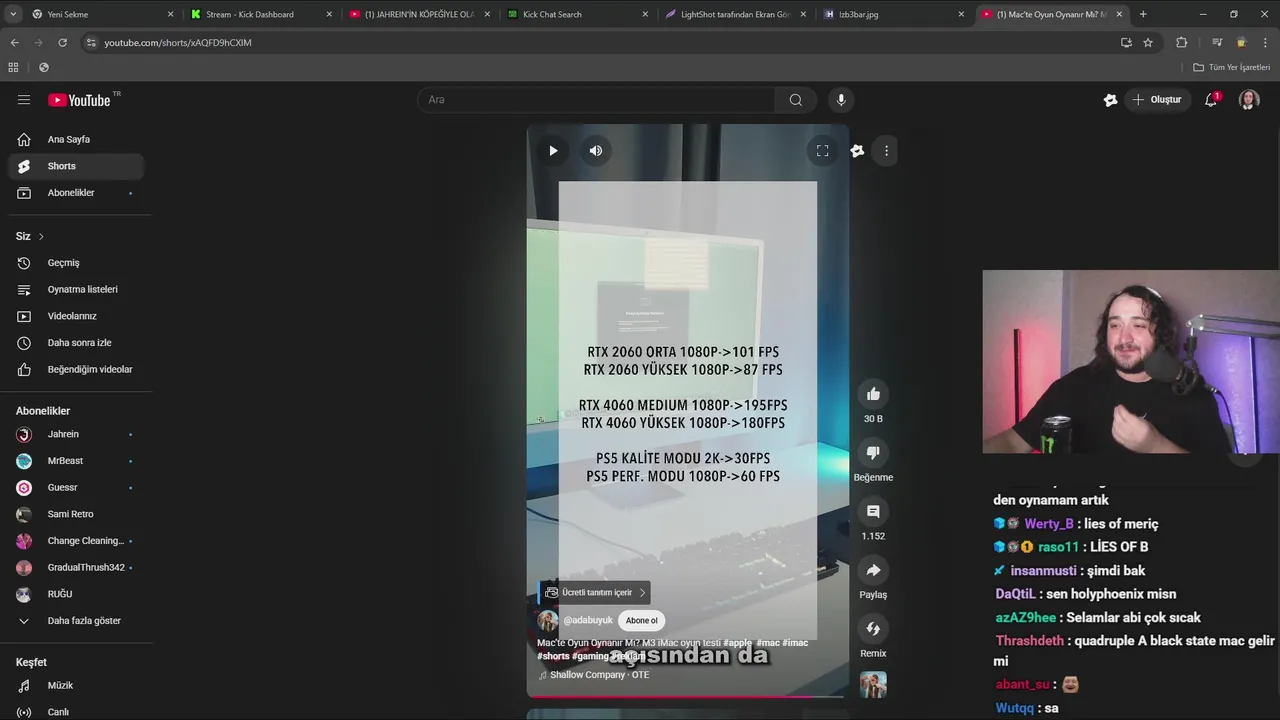Viewport: 1280px width, 720px height.
Task: Open the Guessr subscription channel
Action: 76,487
